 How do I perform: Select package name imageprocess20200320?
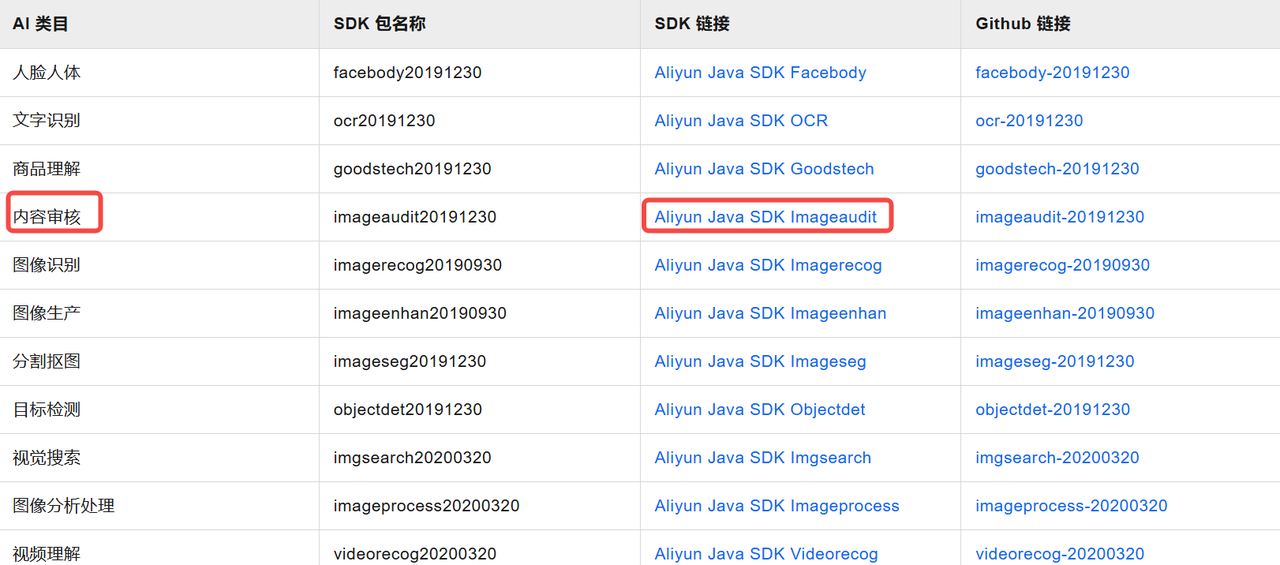(426, 505)
